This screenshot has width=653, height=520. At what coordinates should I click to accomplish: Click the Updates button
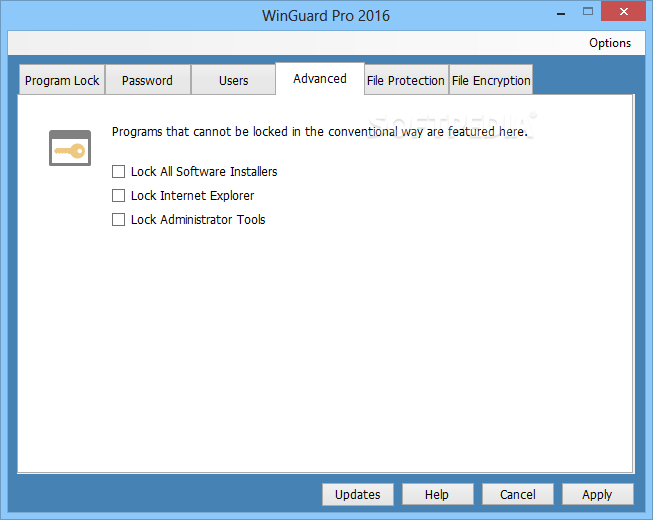tap(358, 494)
